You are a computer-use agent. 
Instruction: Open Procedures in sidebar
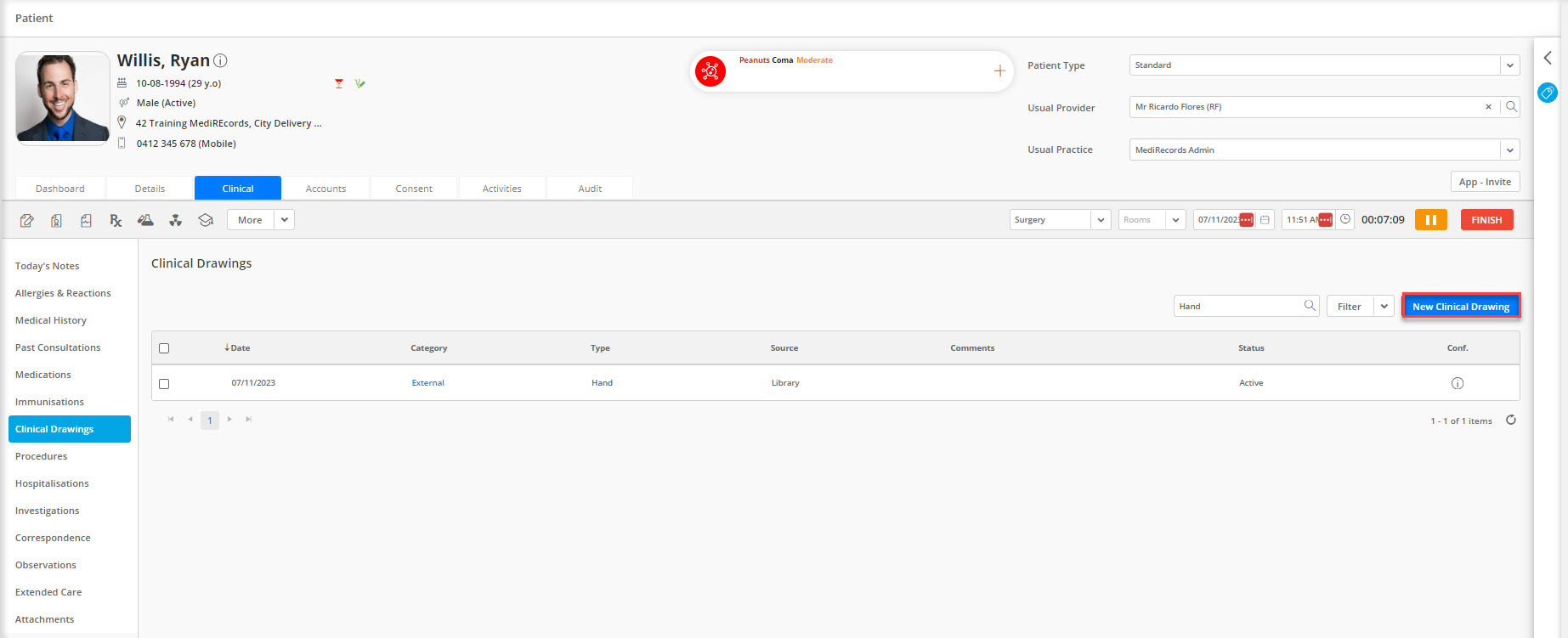(x=42, y=456)
